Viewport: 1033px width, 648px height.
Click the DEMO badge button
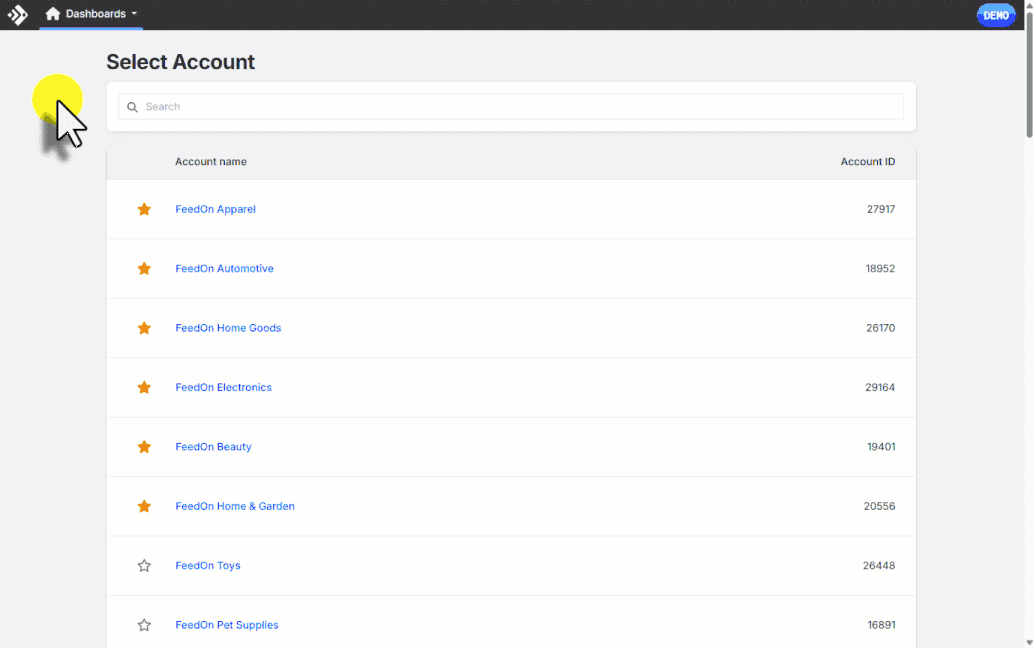(995, 15)
